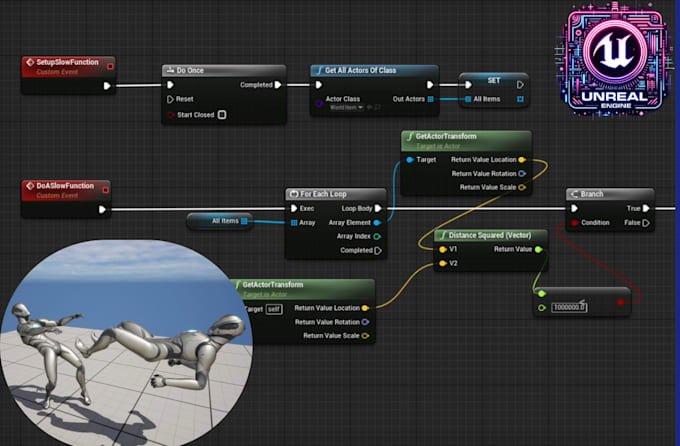The height and width of the screenshot is (446, 680).
Task: Click the 1000000.0 value input field
Action: [569, 307]
